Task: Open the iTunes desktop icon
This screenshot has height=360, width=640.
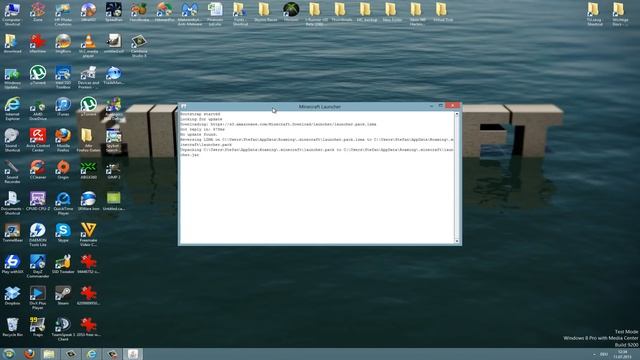Action: (63, 107)
